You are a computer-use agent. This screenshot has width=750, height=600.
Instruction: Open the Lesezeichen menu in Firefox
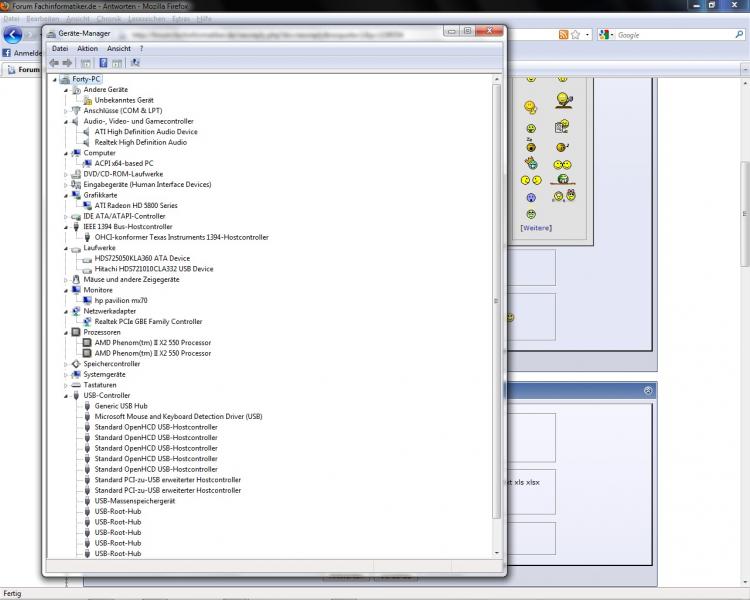pos(146,19)
